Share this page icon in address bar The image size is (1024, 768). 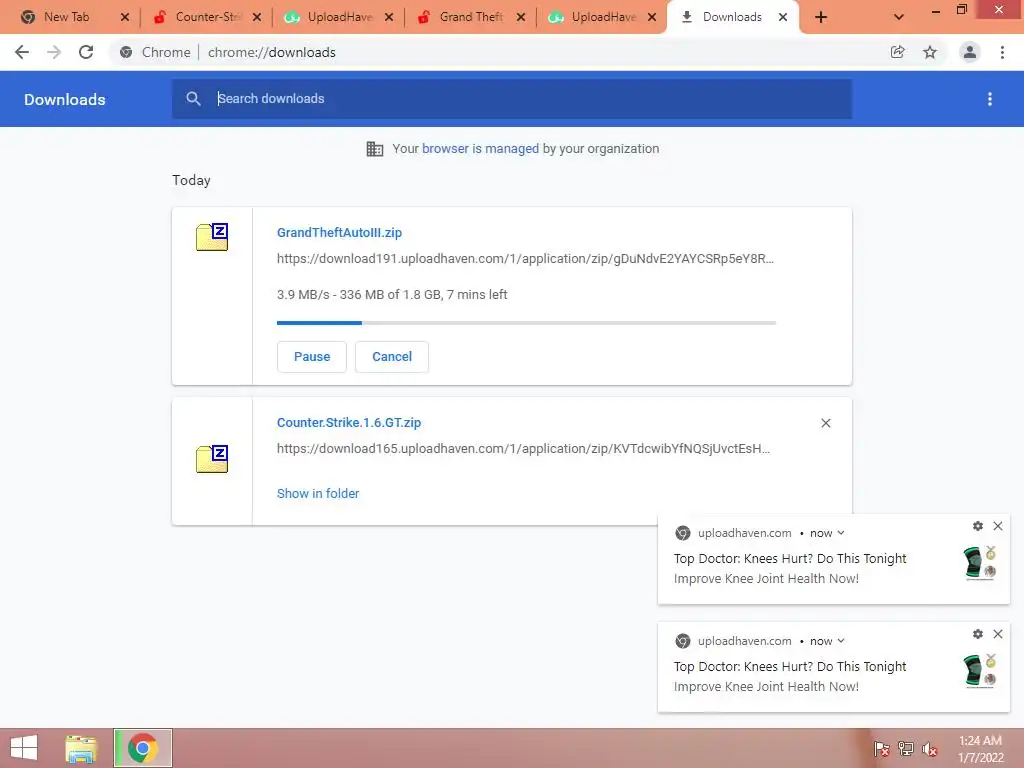(898, 52)
